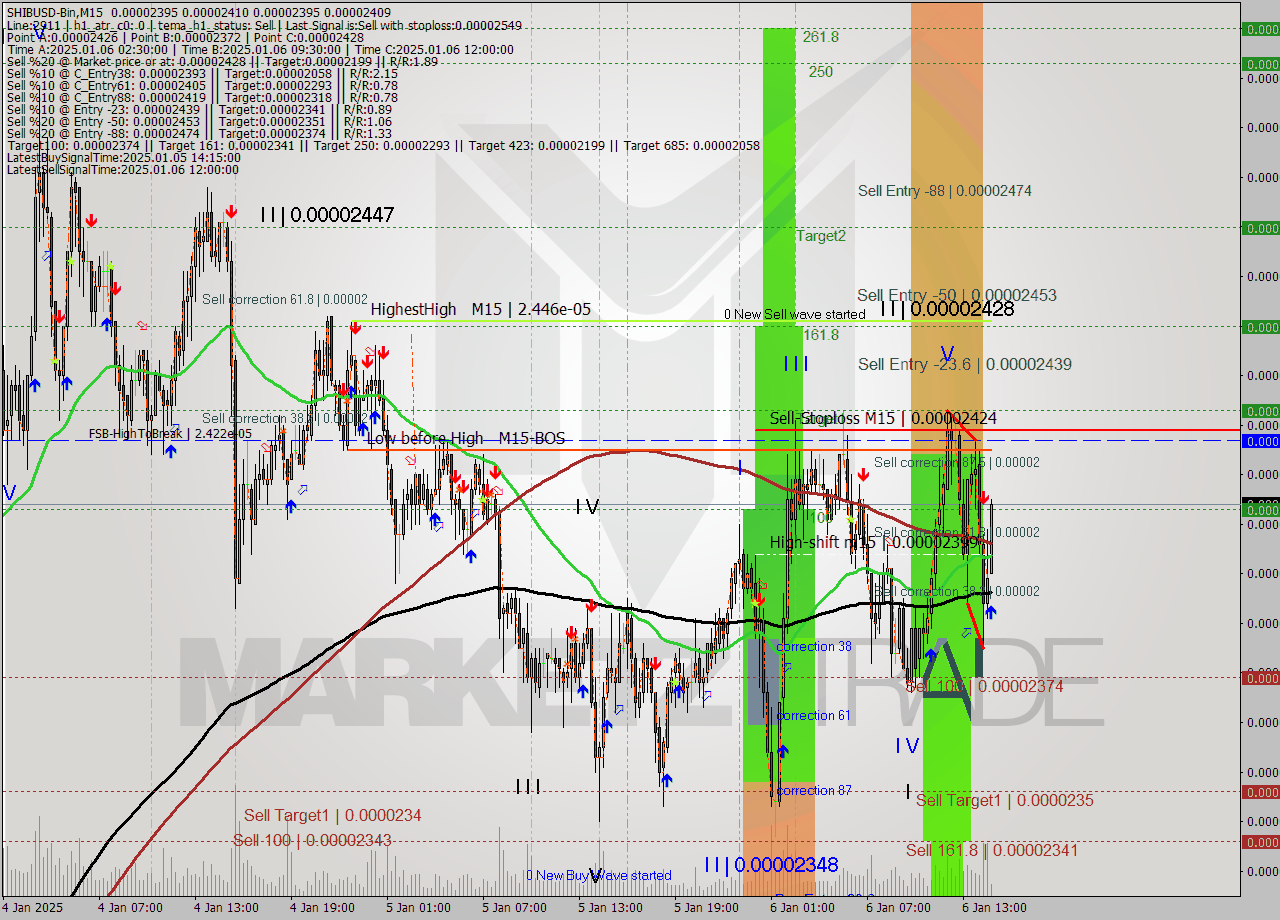Click the '5 Jan 19:00' time axis label
The height and width of the screenshot is (920, 1280).
click(706, 908)
